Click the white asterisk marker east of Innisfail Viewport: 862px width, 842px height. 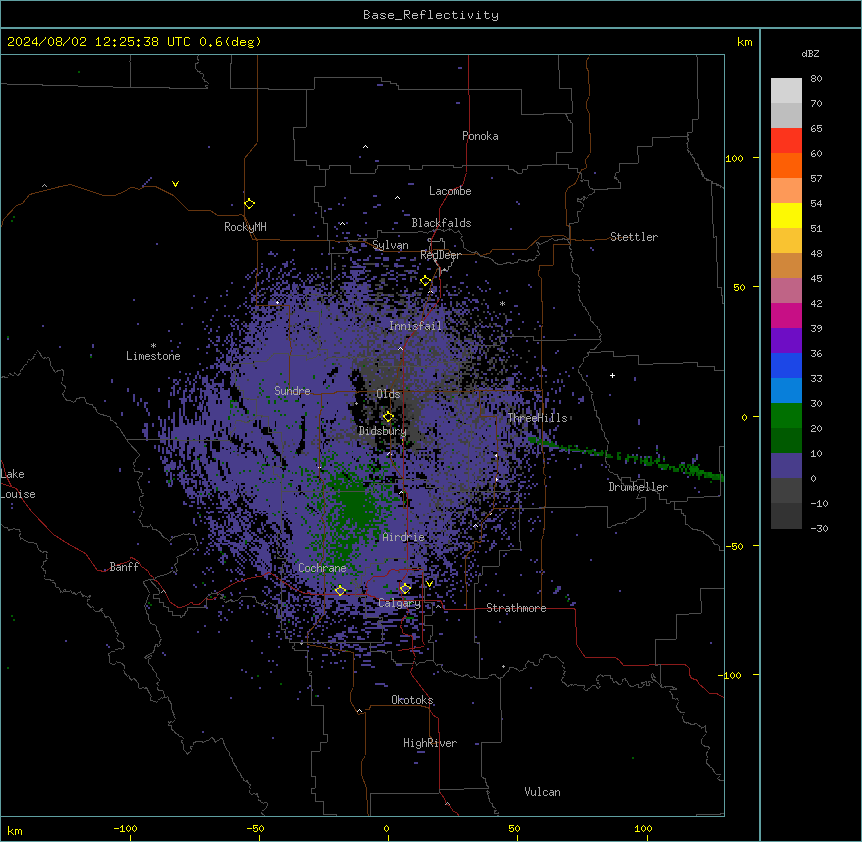(x=502, y=304)
